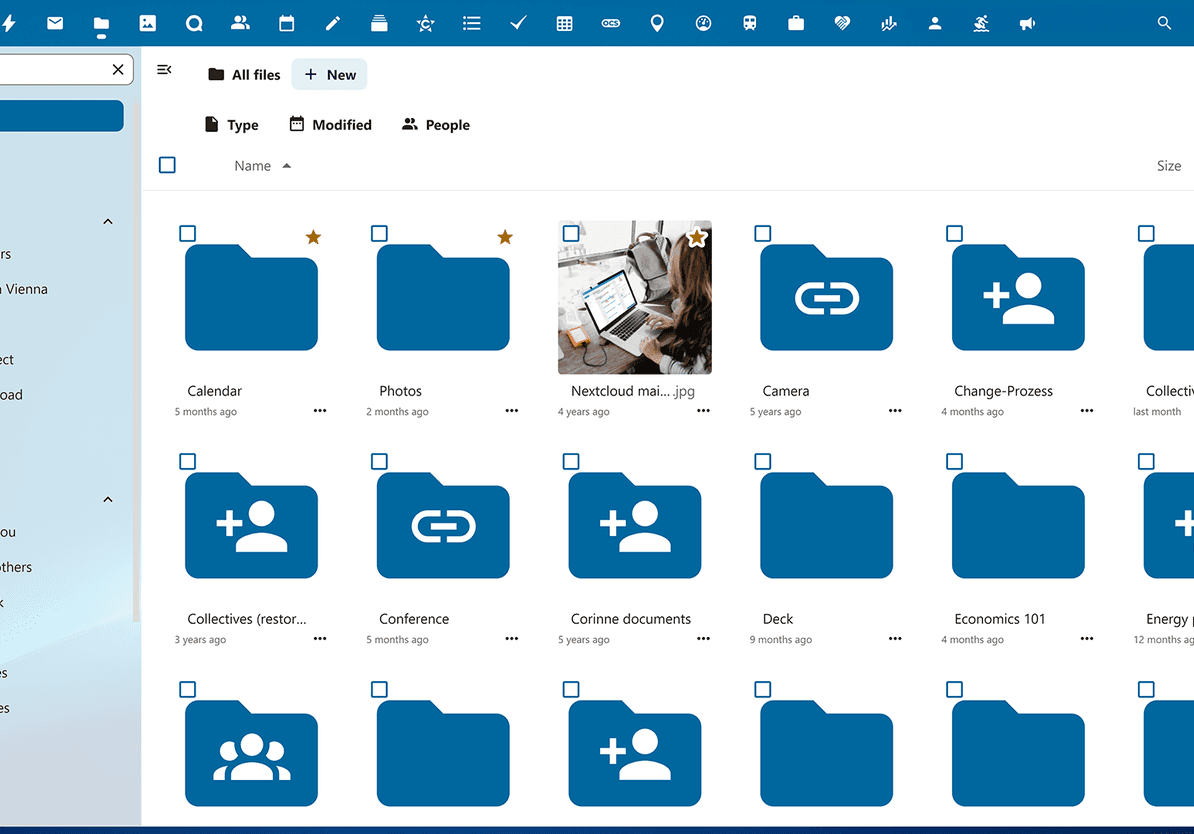
Task: Sort files by Size column header
Action: tap(1169, 166)
